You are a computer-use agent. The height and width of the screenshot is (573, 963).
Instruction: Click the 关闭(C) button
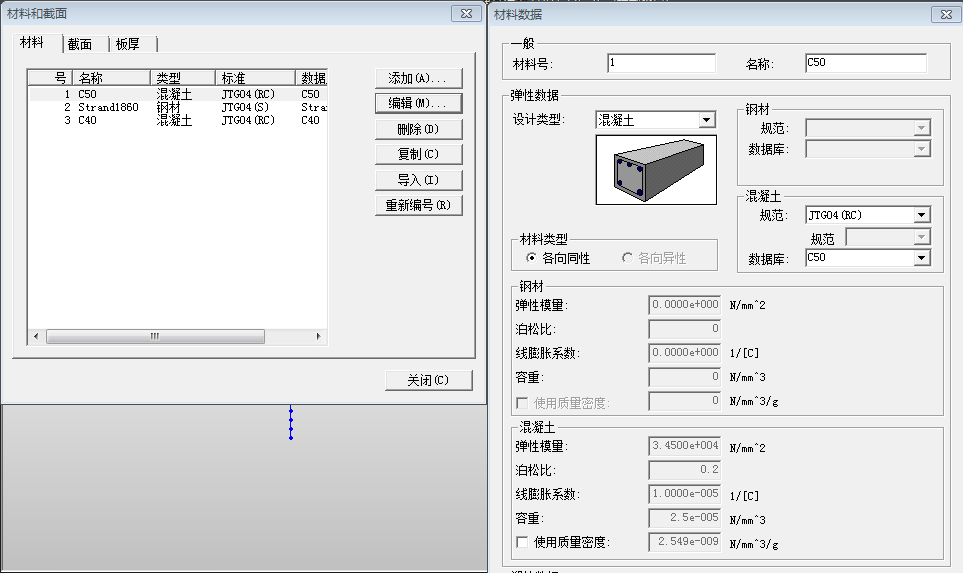pyautogui.click(x=428, y=380)
